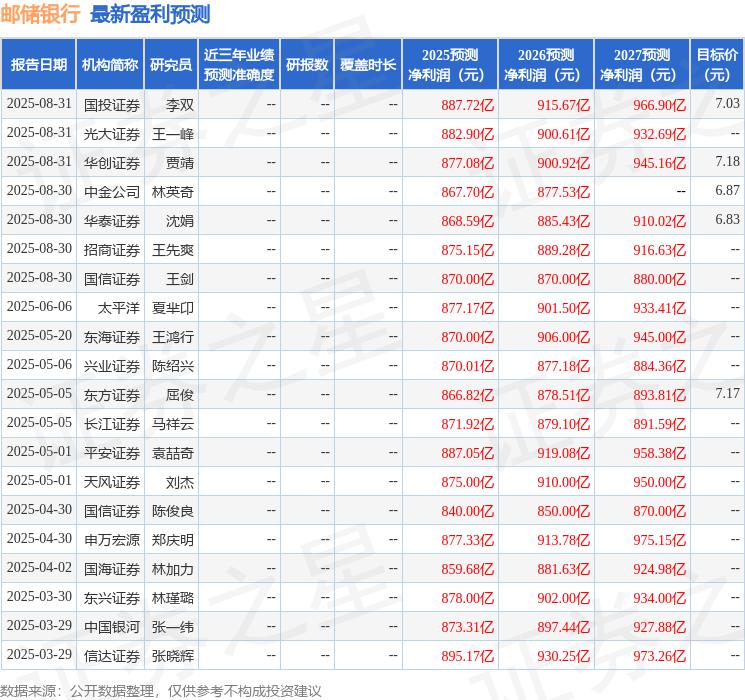Click the 966.90亿 profit value

coord(659,105)
